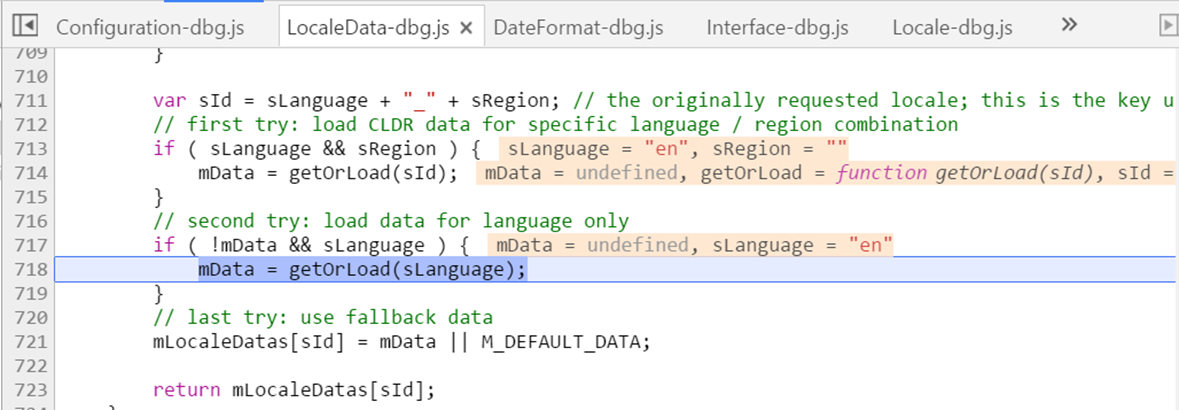Set a breakpoint on line number 717
This screenshot has width=1179, height=410.
(31, 245)
